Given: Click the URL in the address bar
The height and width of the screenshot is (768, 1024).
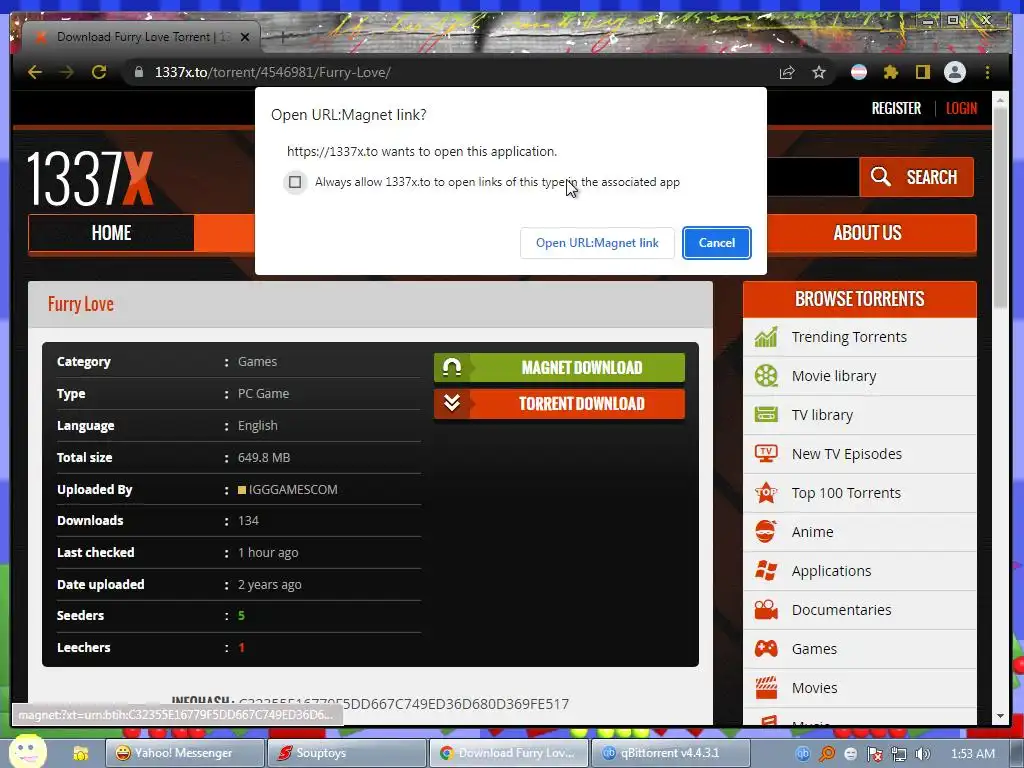Looking at the screenshot, I should click(x=272, y=72).
